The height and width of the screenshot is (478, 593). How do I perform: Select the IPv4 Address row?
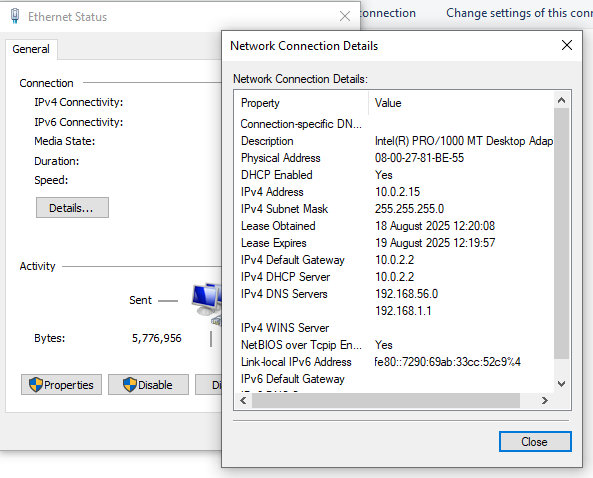pyautogui.click(x=394, y=192)
